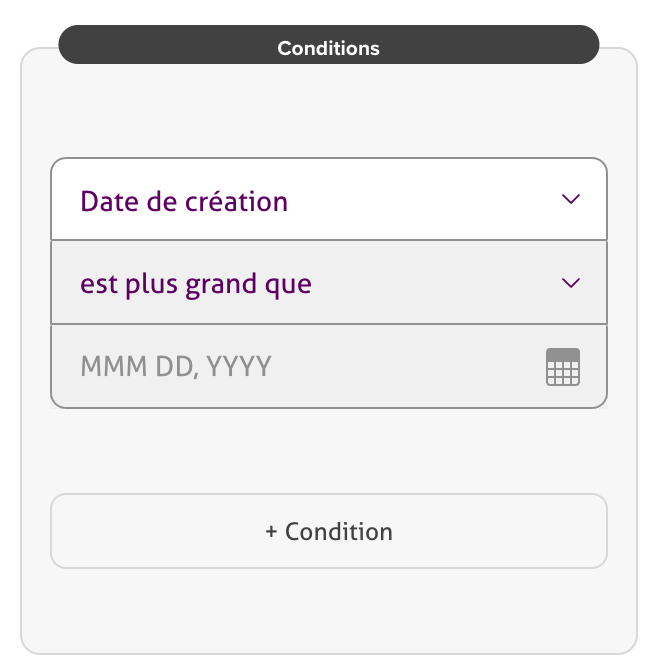Open the "Date de création" field dropdown
The height and width of the screenshot is (672, 660).
[329, 200]
